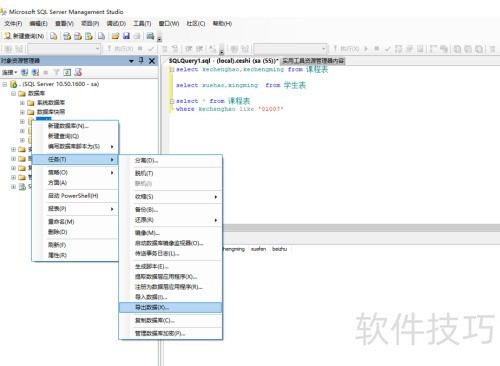Choose 导出数据(X)... in tasks submenu
500x366 pixels.
click(171, 307)
